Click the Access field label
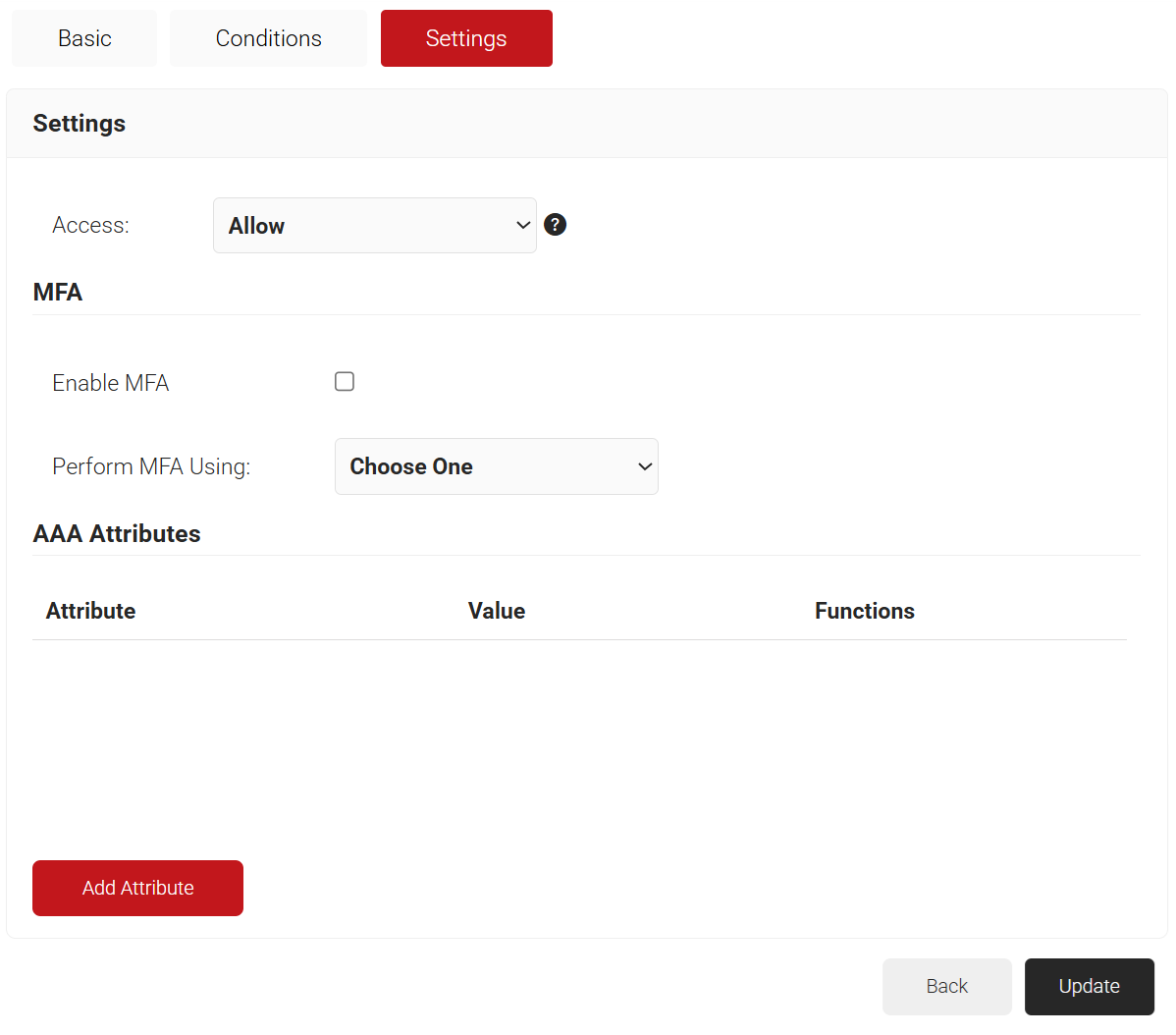1176x1035 pixels. pyautogui.click(x=90, y=225)
